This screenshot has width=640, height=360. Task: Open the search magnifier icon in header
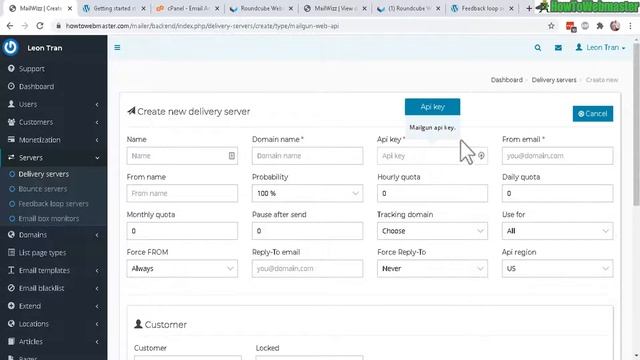[538, 48]
